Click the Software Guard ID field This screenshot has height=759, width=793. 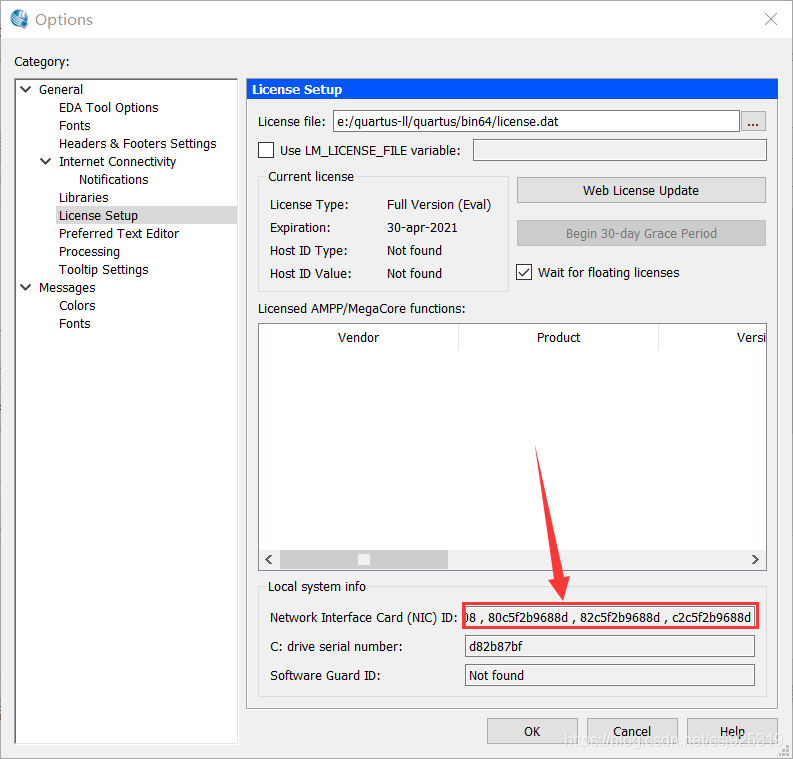610,675
